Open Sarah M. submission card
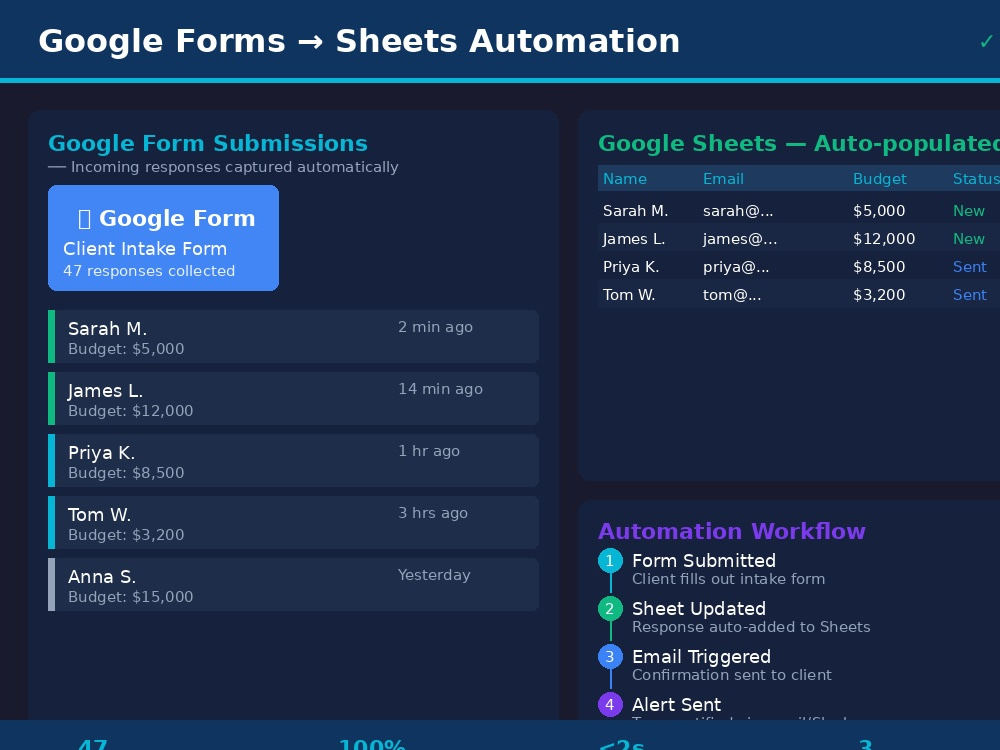 pyautogui.click(x=293, y=337)
